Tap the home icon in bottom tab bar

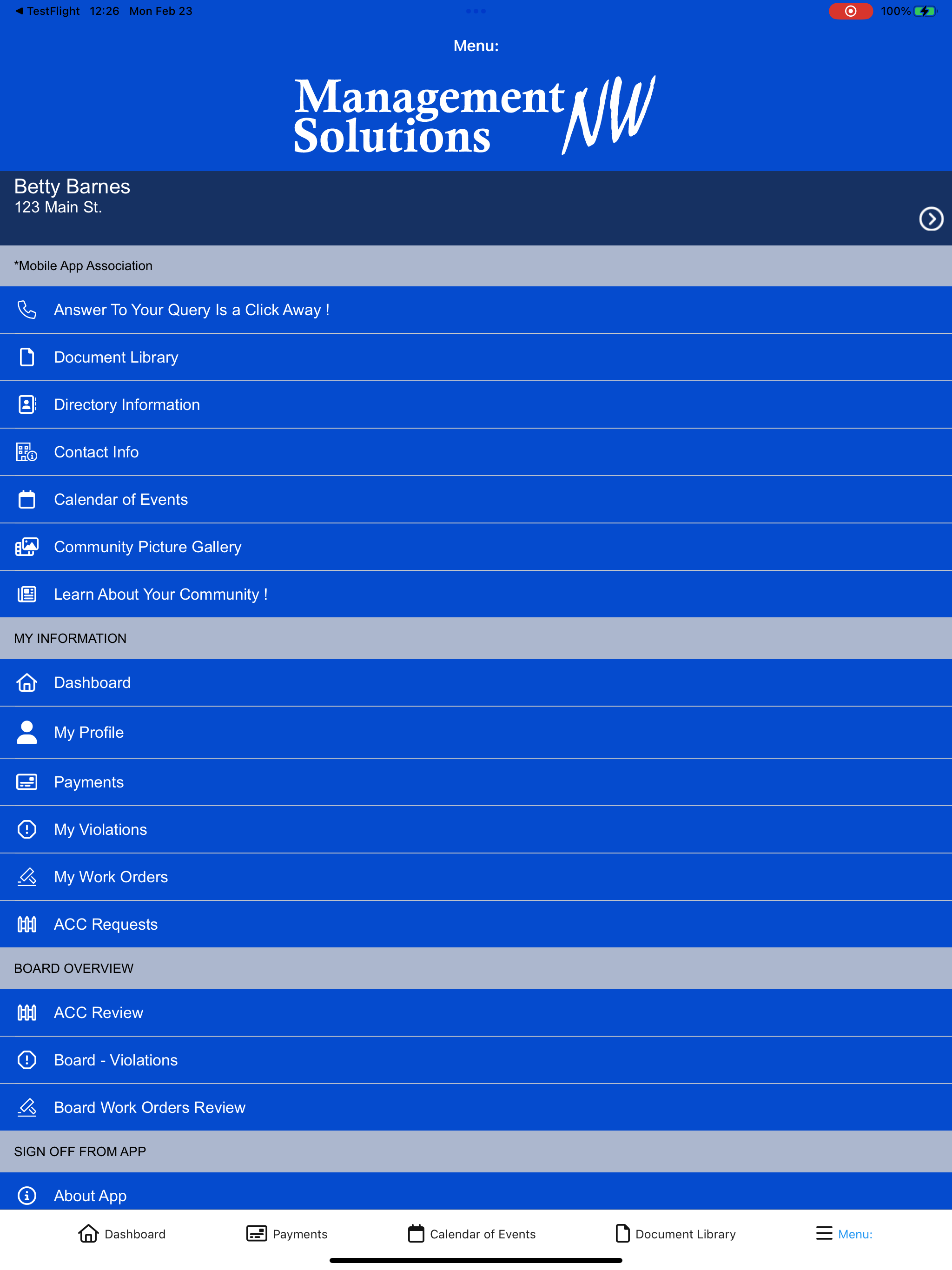click(88, 1233)
